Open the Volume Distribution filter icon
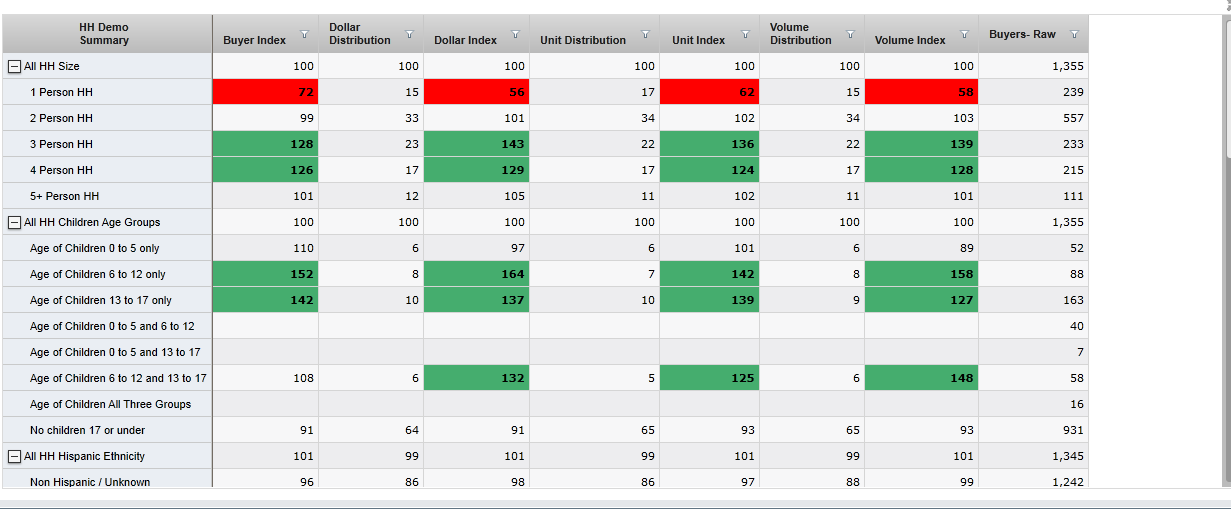 pyautogui.click(x=850, y=35)
